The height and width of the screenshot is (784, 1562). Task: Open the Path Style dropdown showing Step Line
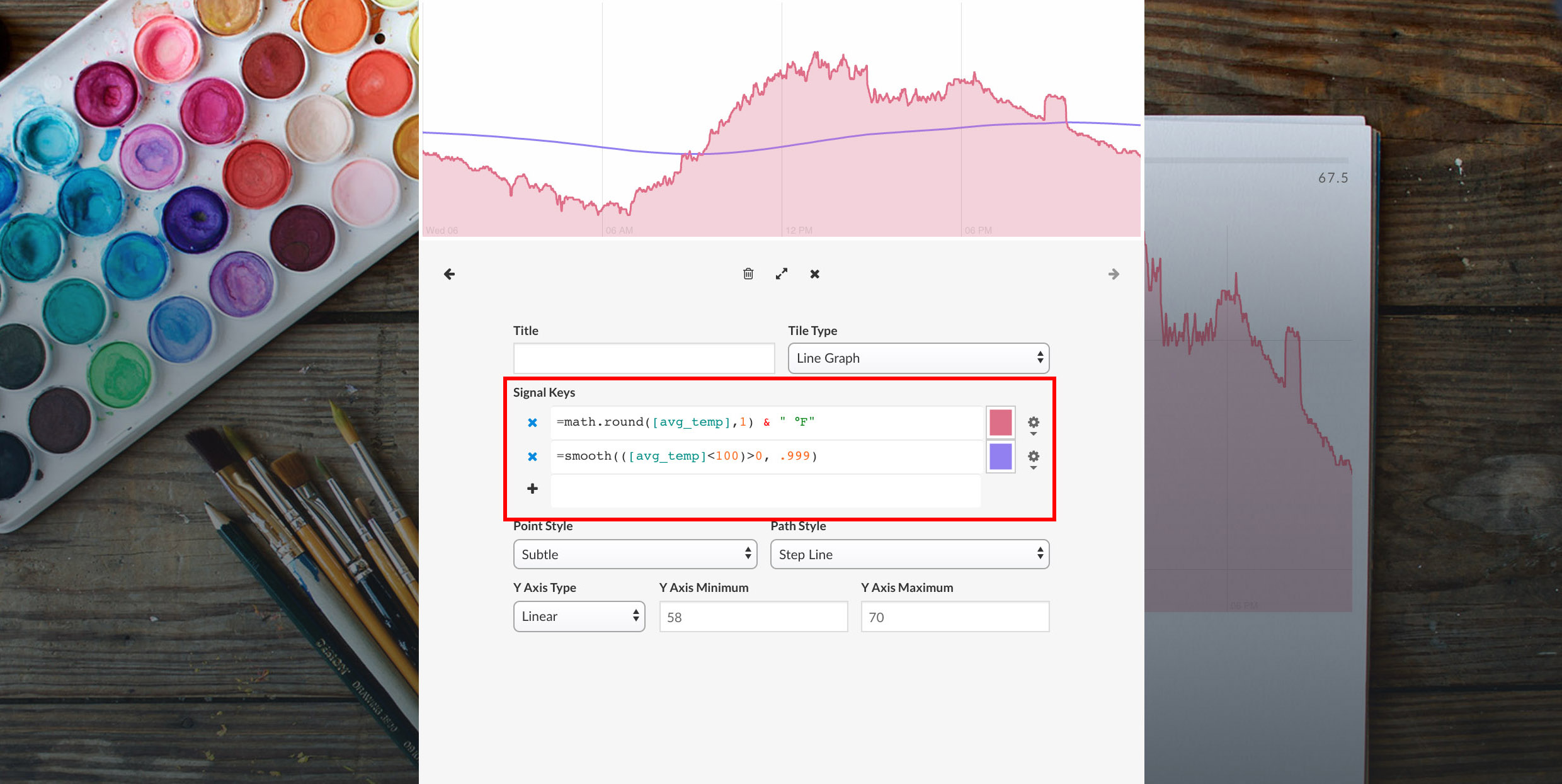909,554
